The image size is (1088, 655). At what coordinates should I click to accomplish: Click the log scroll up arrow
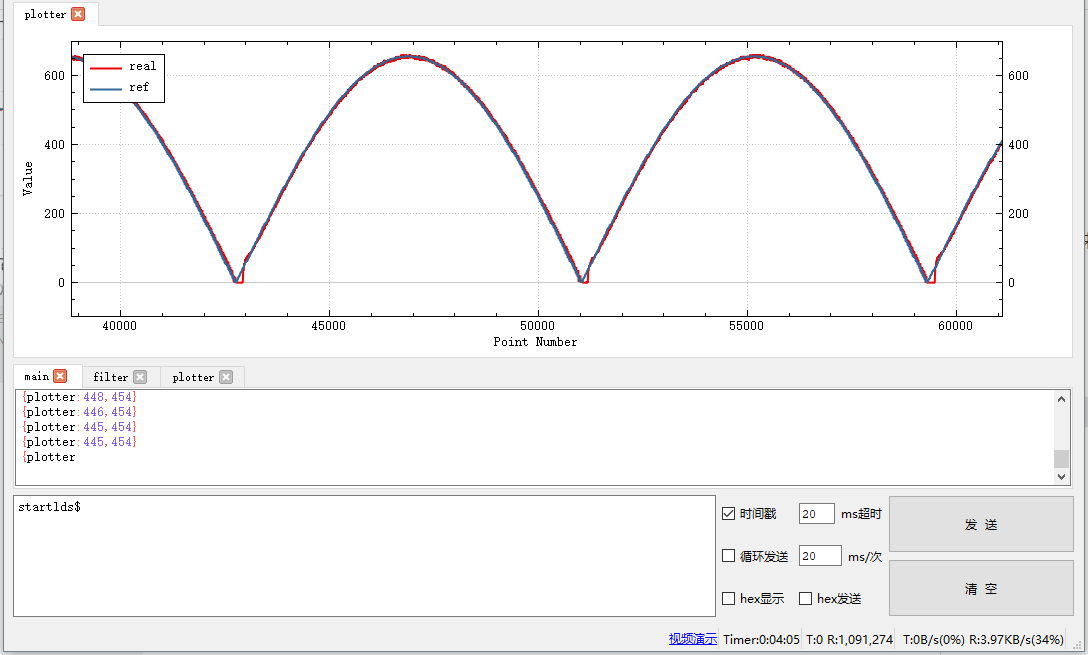point(1061,399)
